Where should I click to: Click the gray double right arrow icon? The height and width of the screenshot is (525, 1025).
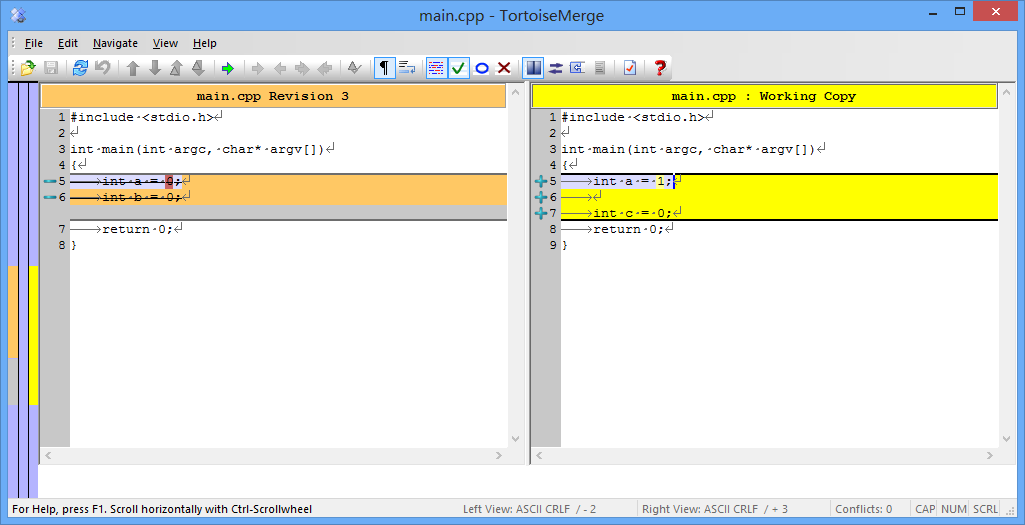[302, 68]
